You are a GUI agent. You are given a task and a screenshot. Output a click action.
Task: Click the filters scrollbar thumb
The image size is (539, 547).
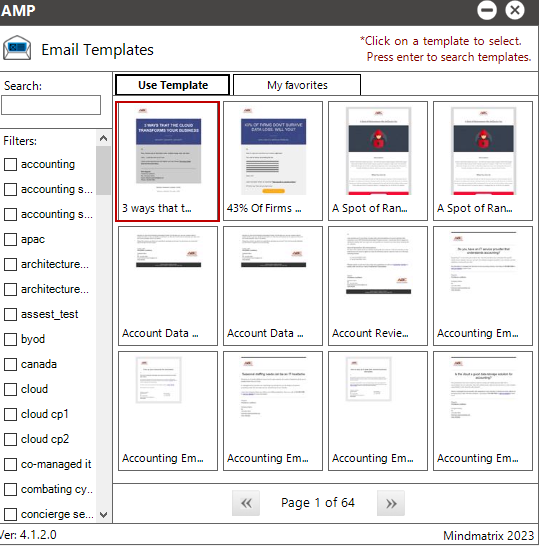pyautogui.click(x=103, y=170)
